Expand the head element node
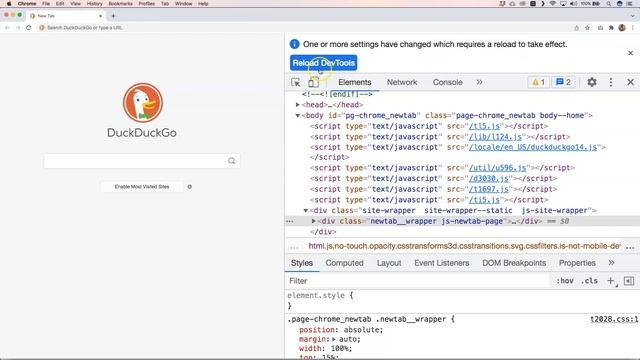Viewport: 640px width, 360px height. 298,105
